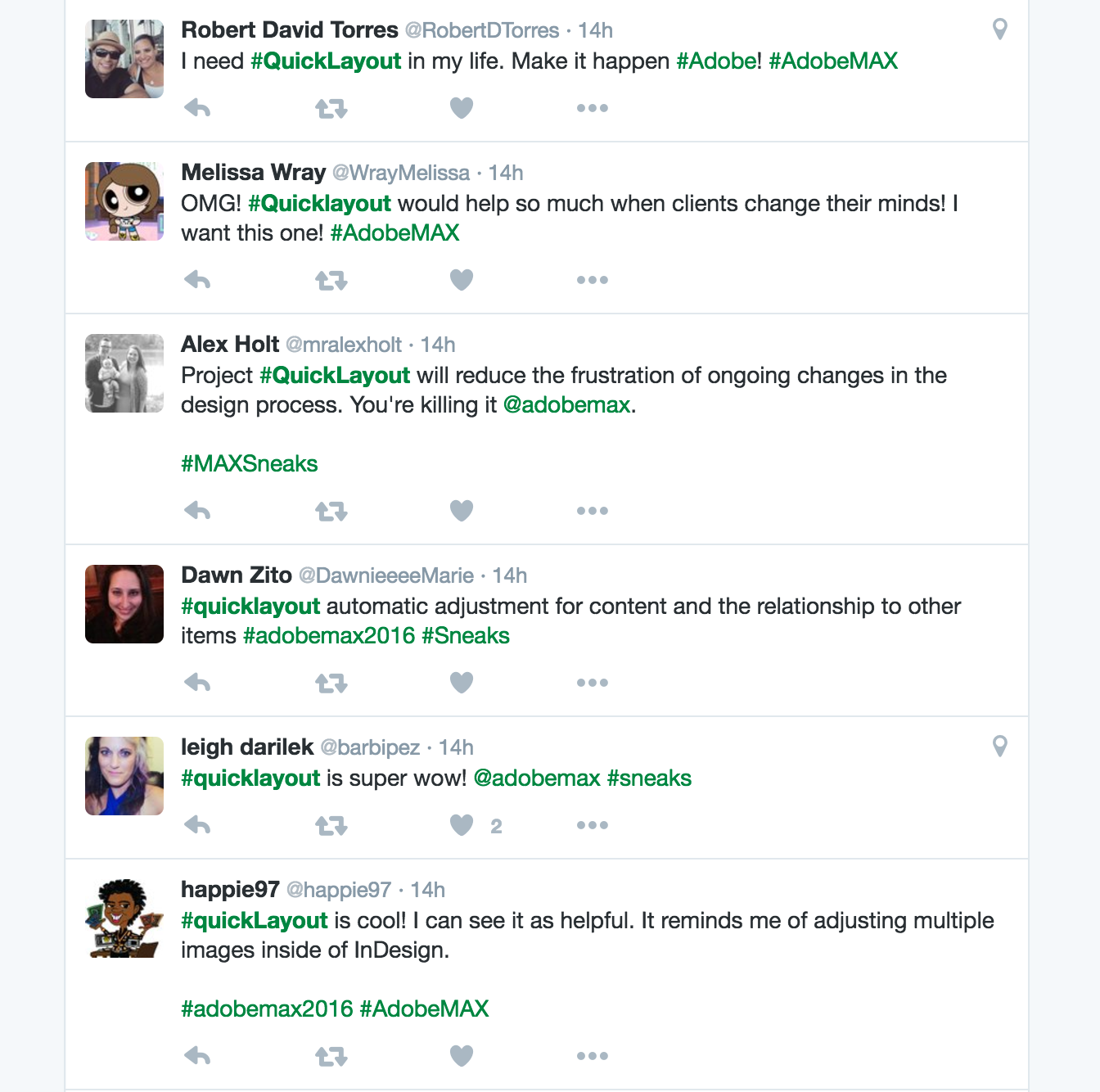Open happie97's avatar image

tap(124, 918)
